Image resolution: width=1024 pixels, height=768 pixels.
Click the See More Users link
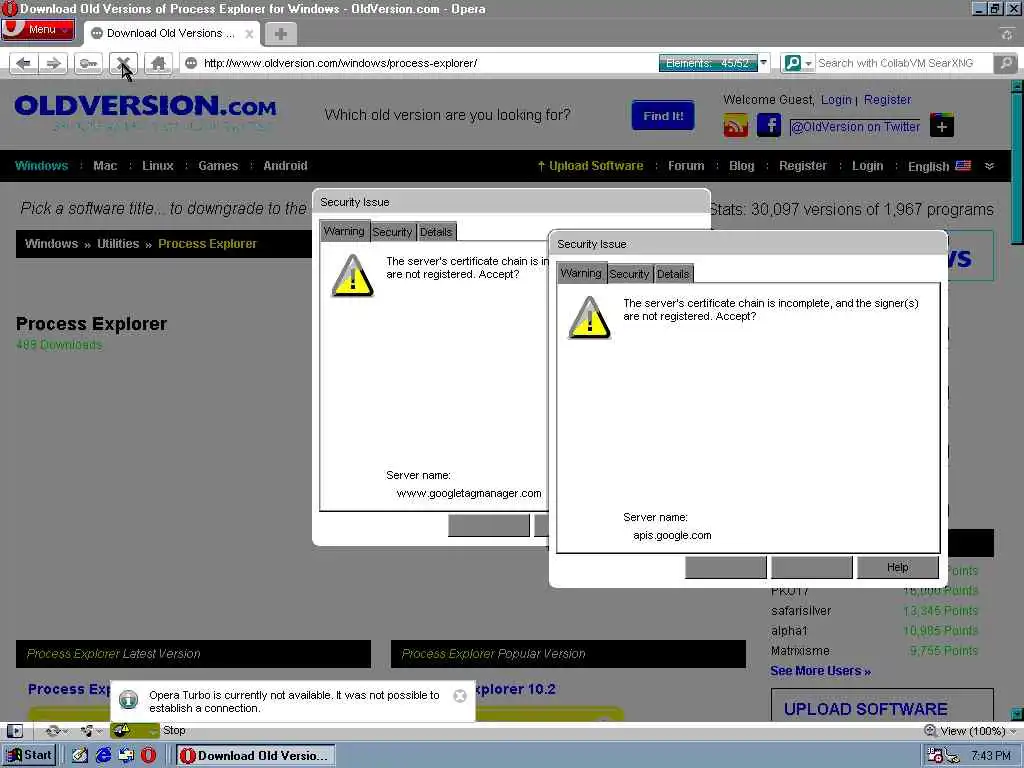820,671
